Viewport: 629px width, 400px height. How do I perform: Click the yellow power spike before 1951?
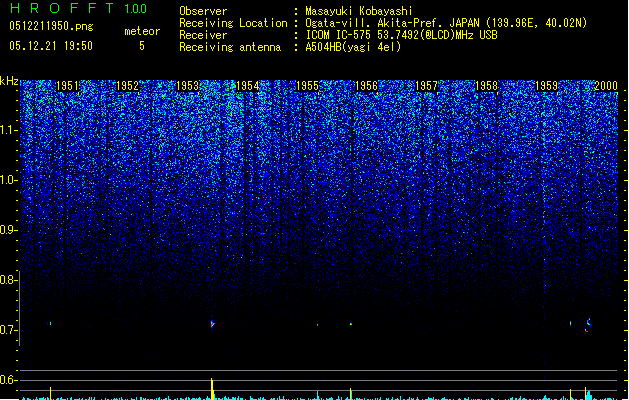pos(51,393)
